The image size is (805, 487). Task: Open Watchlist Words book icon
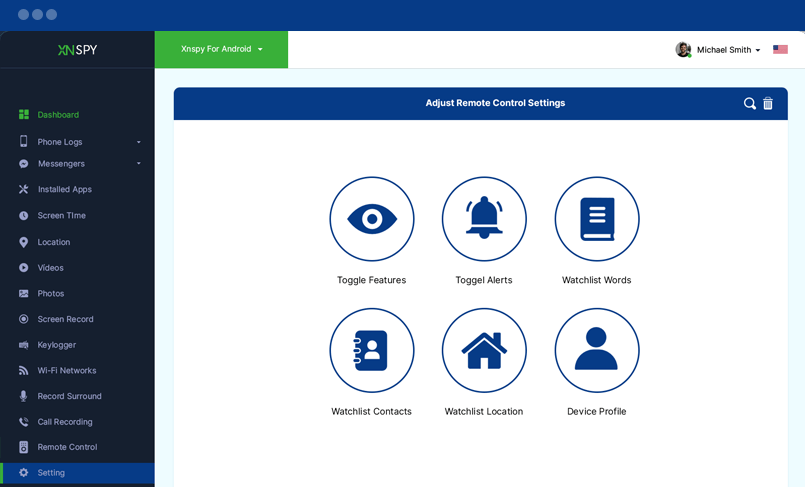596,219
